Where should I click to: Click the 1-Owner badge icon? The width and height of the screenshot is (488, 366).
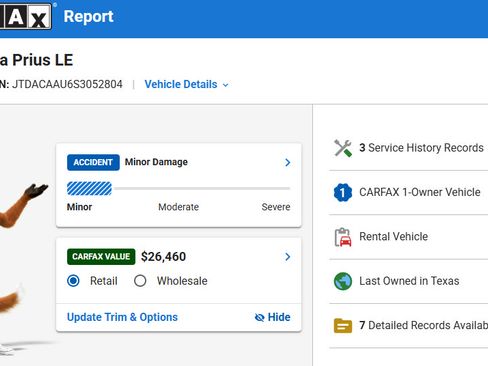[x=343, y=192]
